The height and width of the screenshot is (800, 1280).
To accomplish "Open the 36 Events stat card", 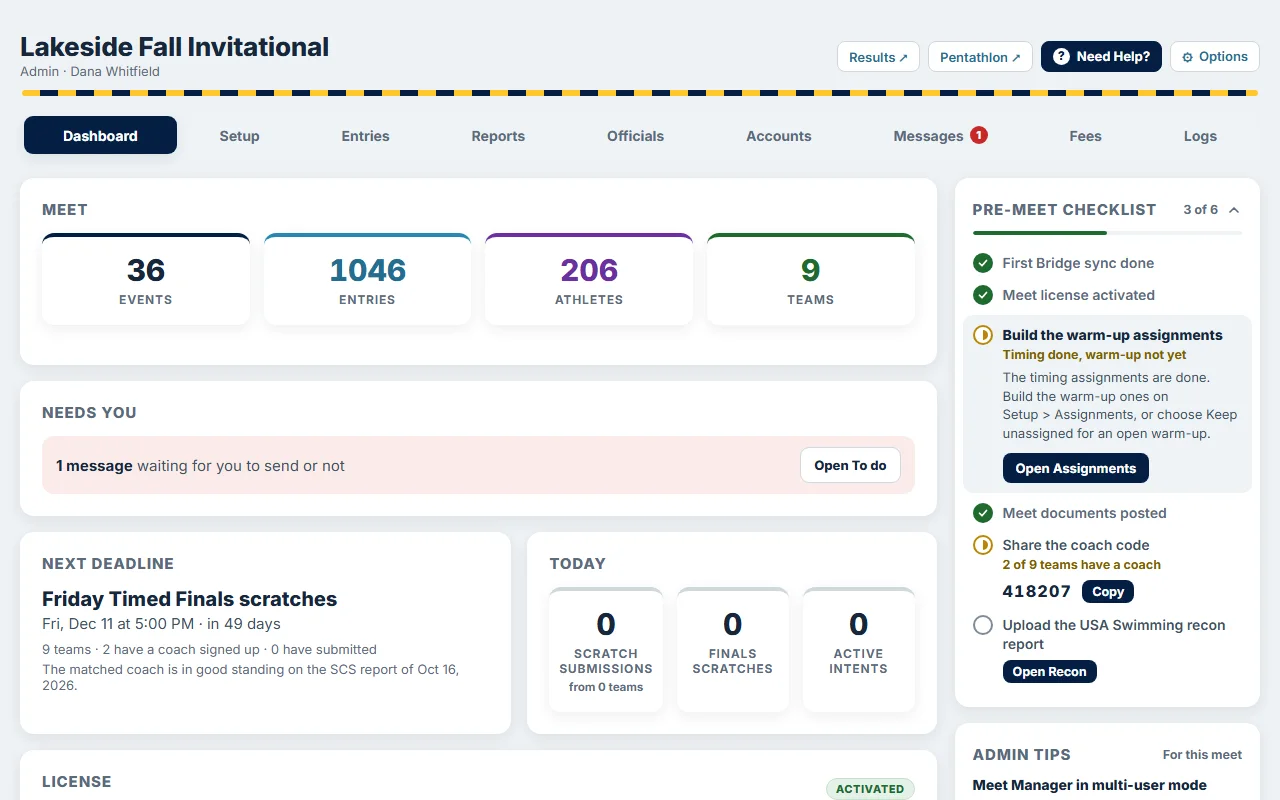I will click(x=146, y=279).
